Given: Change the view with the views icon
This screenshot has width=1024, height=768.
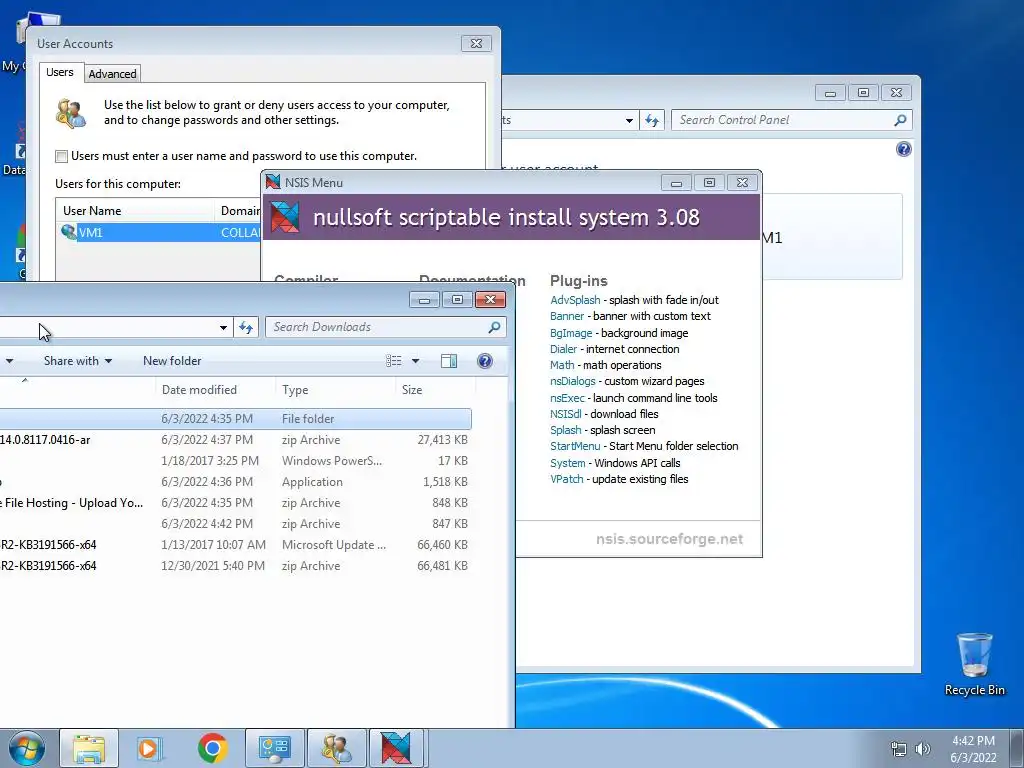Looking at the screenshot, I should [x=393, y=360].
